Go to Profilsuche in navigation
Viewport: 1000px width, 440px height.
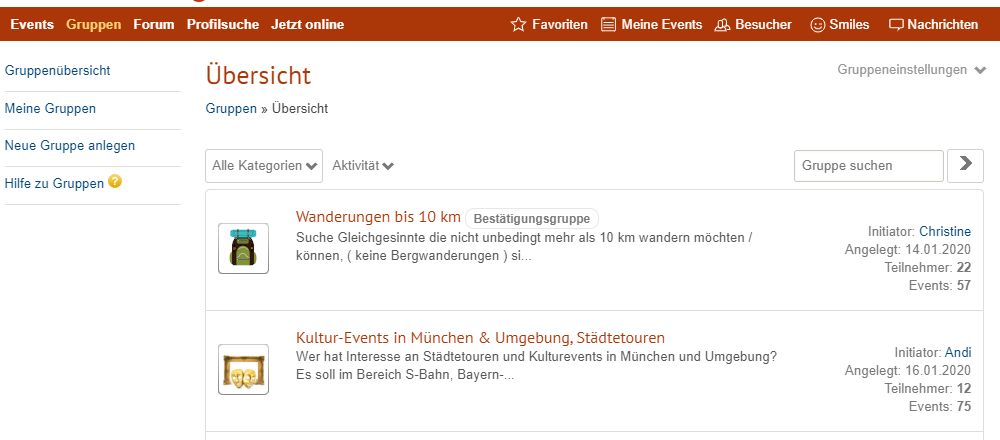tap(222, 24)
